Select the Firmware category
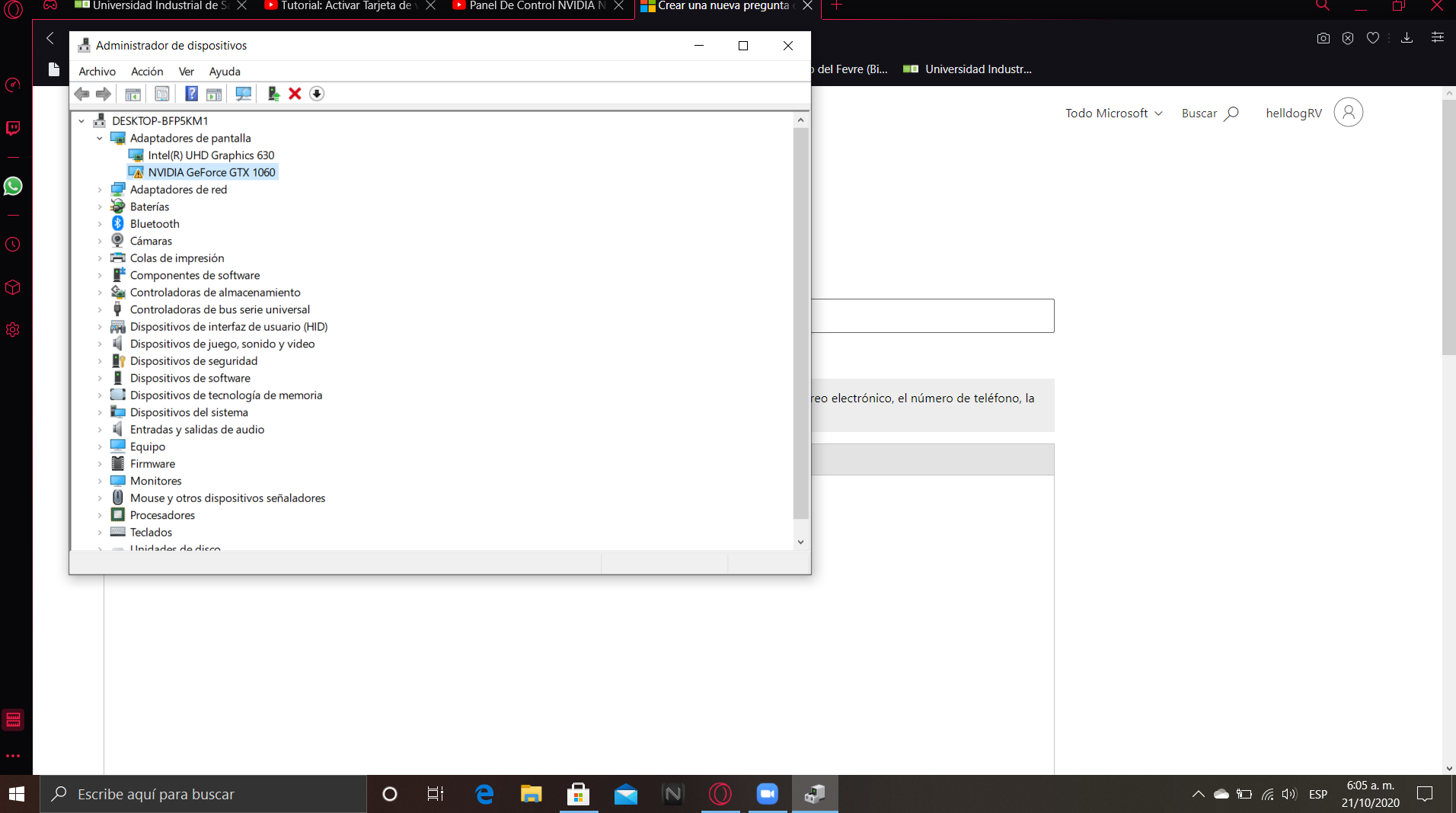 pos(152,464)
